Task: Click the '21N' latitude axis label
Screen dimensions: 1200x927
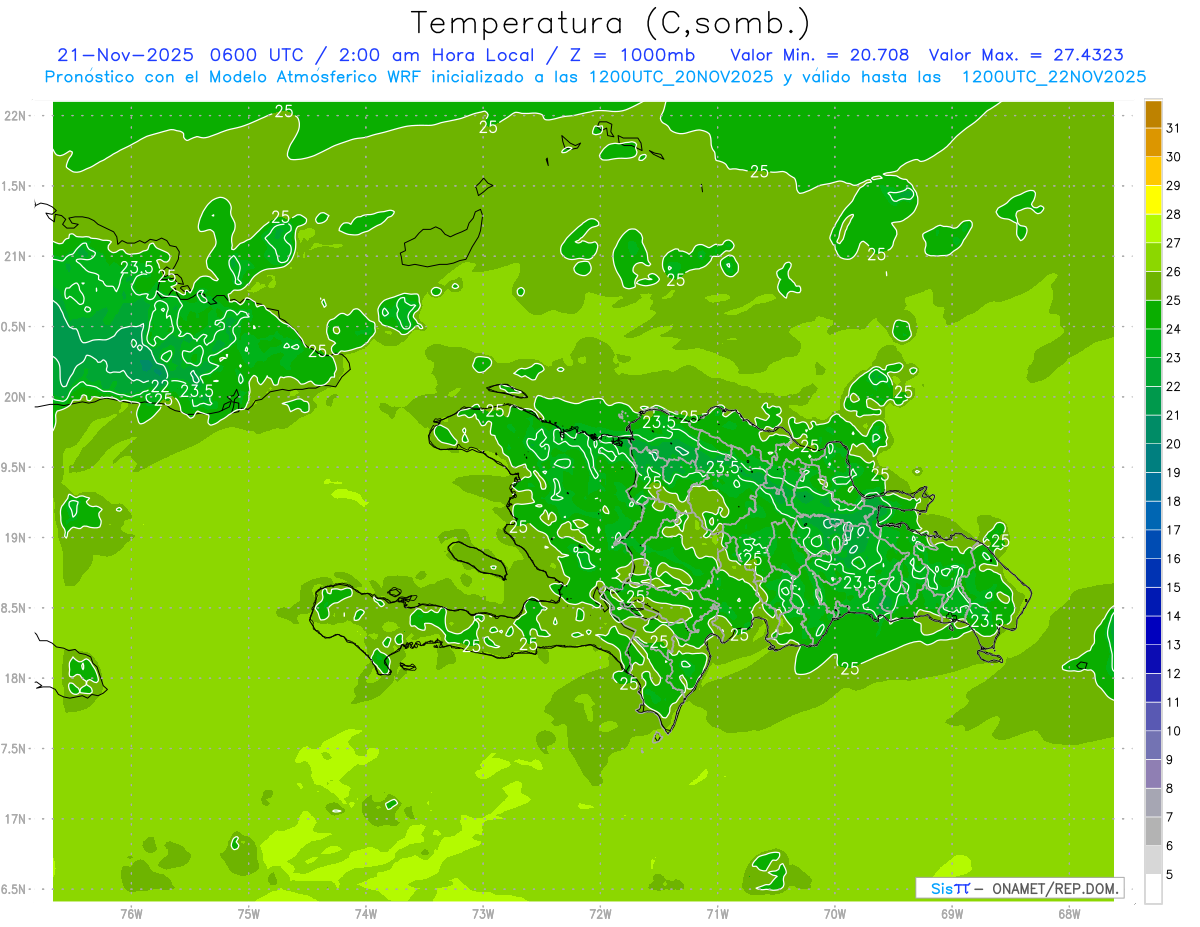Action: pyautogui.click(x=16, y=256)
